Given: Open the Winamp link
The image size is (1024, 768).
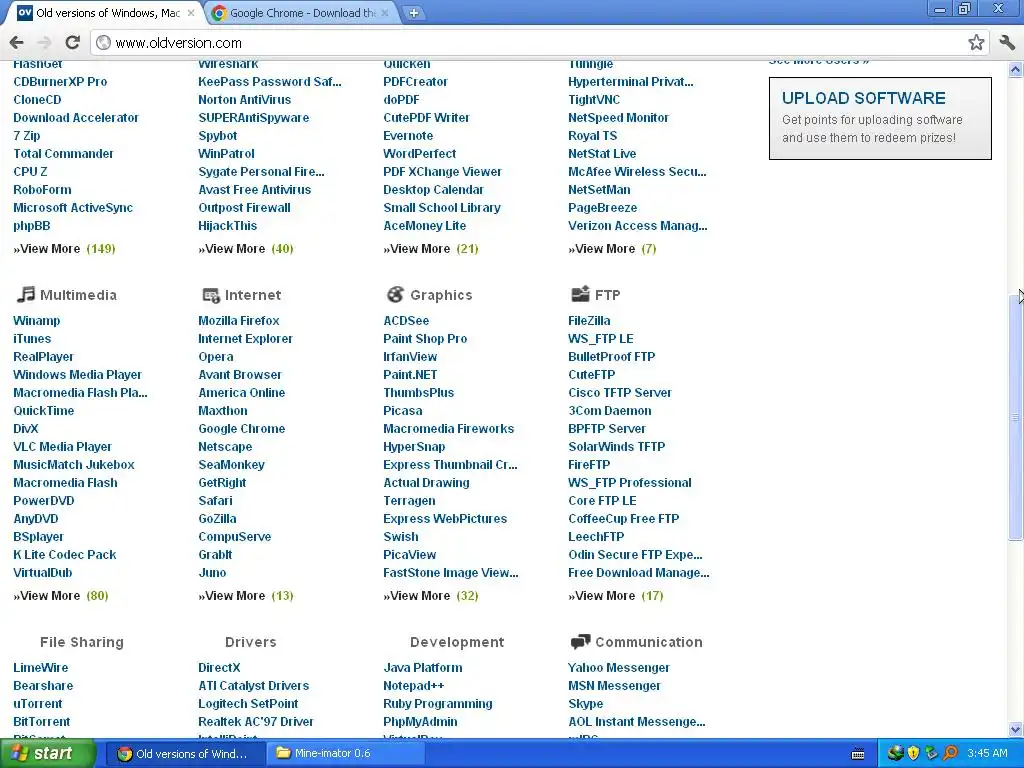Looking at the screenshot, I should (37, 321).
